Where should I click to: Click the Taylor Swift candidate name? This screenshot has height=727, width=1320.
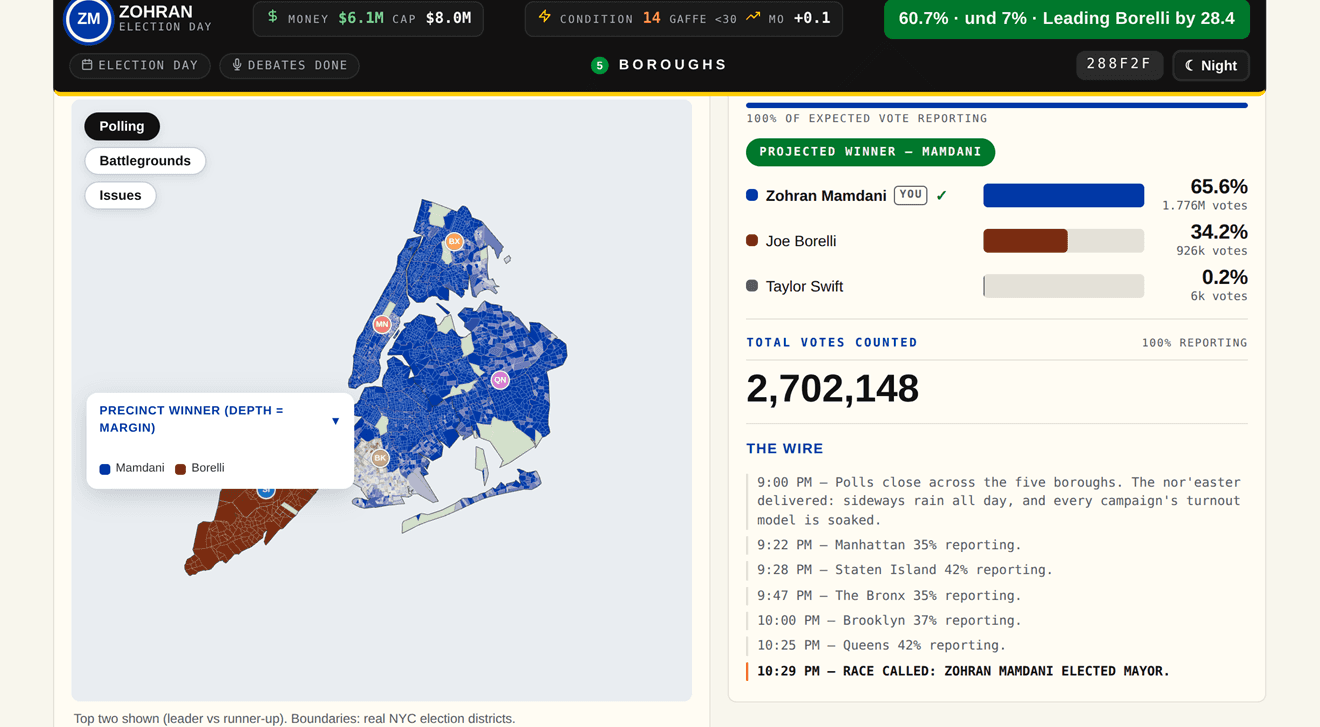pyautogui.click(x=804, y=286)
